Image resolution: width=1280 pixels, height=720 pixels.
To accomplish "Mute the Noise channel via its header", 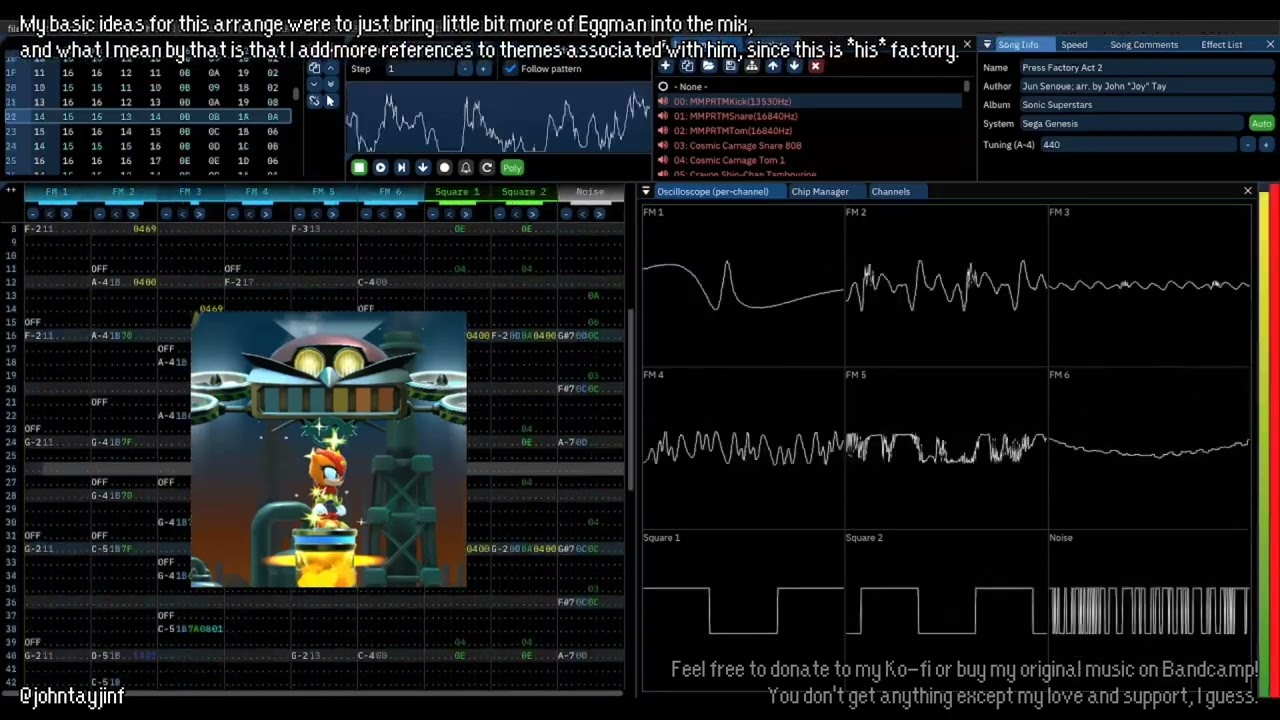I will (590, 192).
